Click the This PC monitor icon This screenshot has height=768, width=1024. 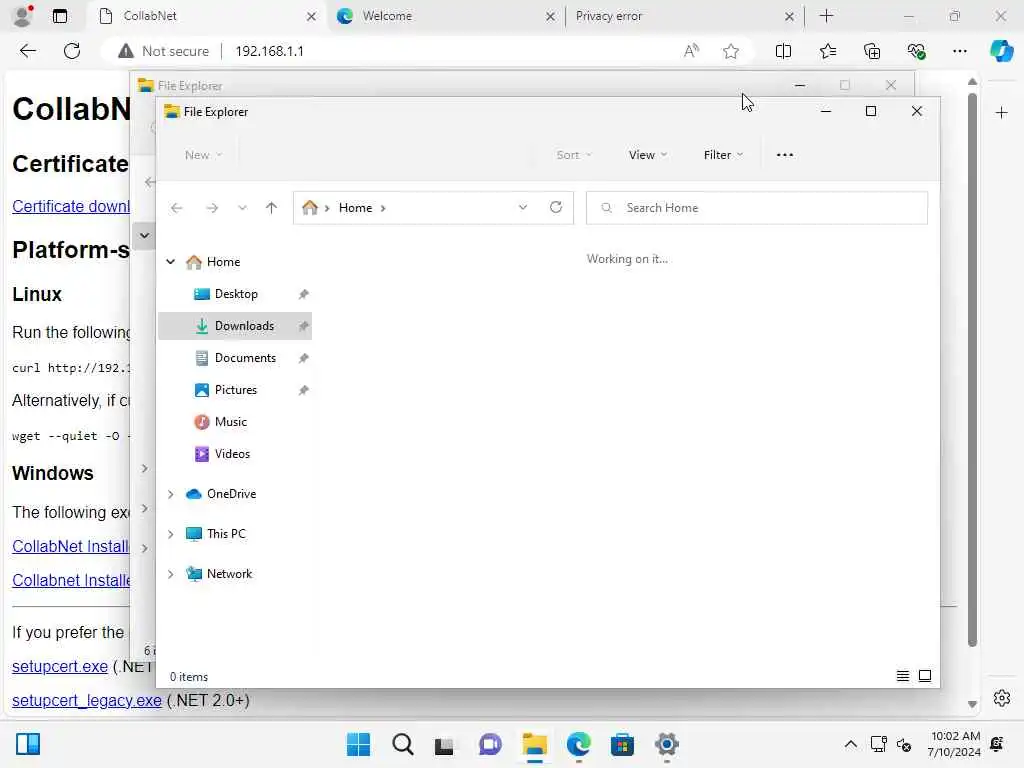194,534
